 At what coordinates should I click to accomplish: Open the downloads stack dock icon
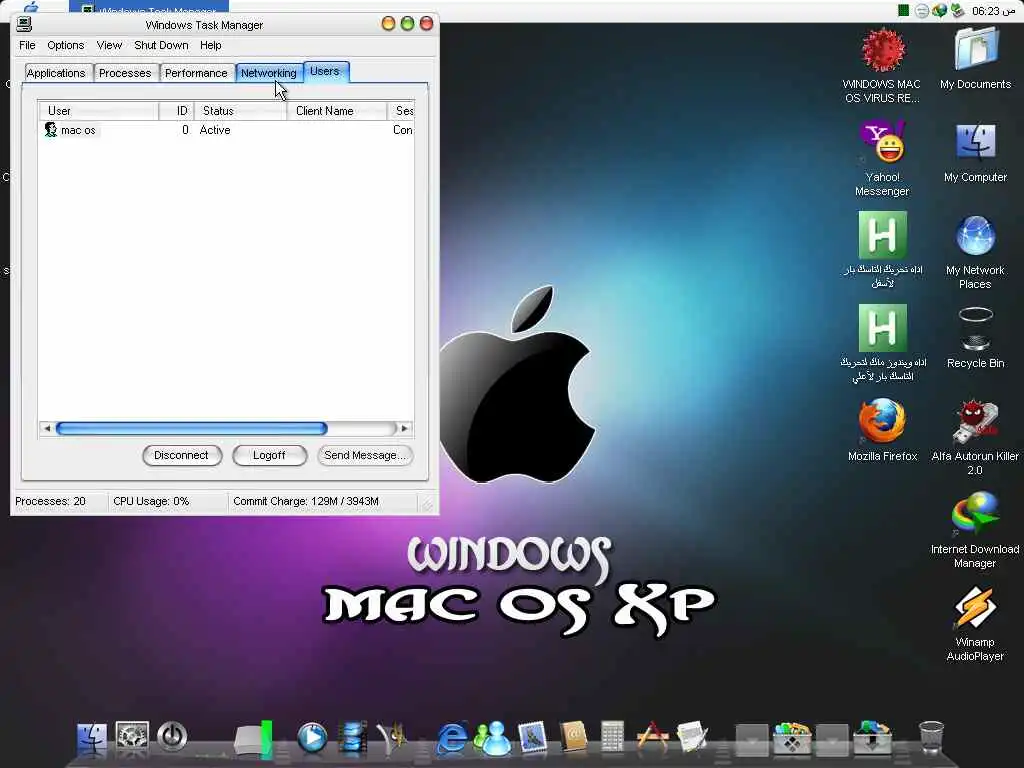(x=872, y=738)
